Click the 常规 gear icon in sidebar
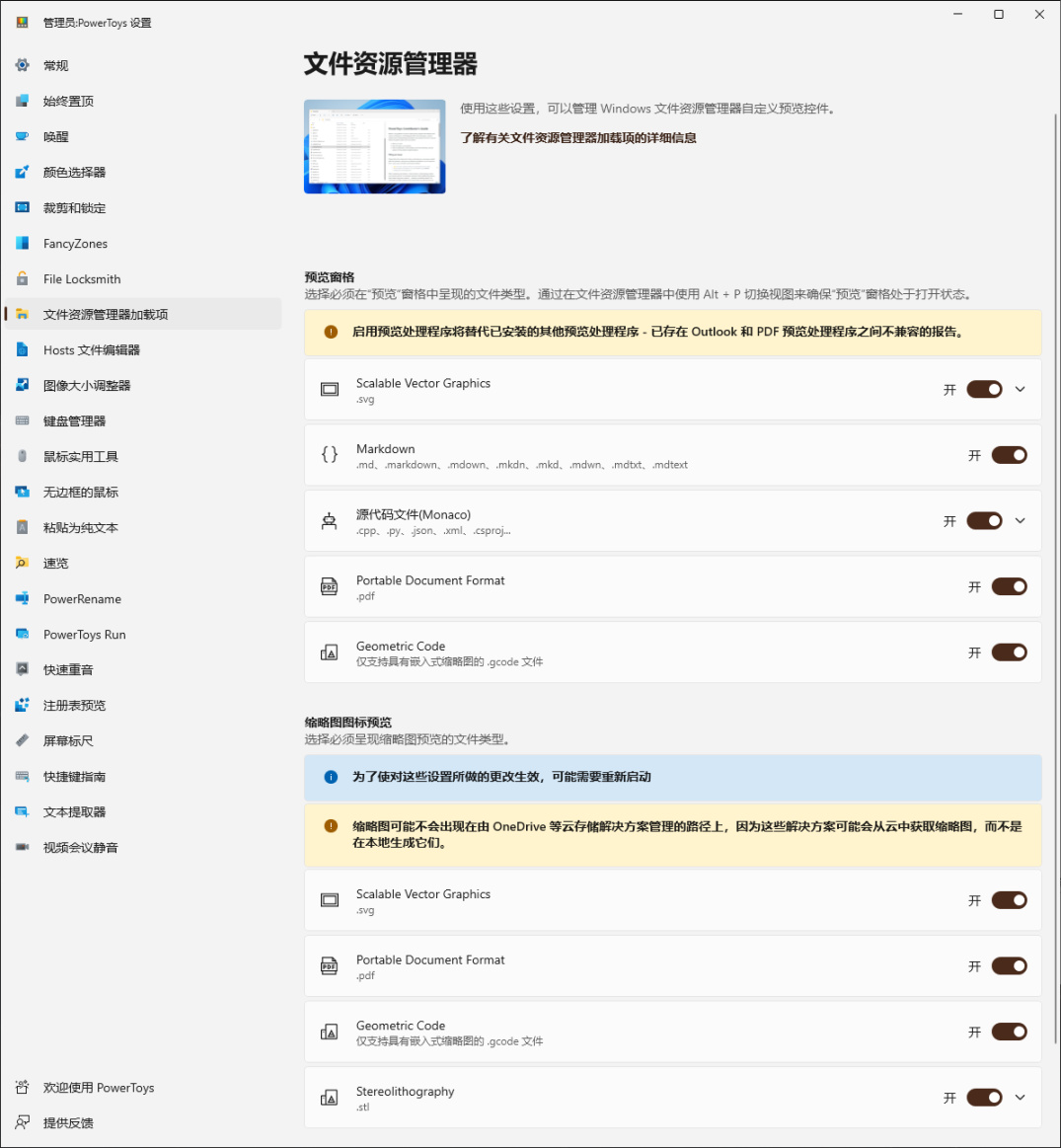Image resolution: width=1061 pixels, height=1148 pixels. pyautogui.click(x=22, y=65)
